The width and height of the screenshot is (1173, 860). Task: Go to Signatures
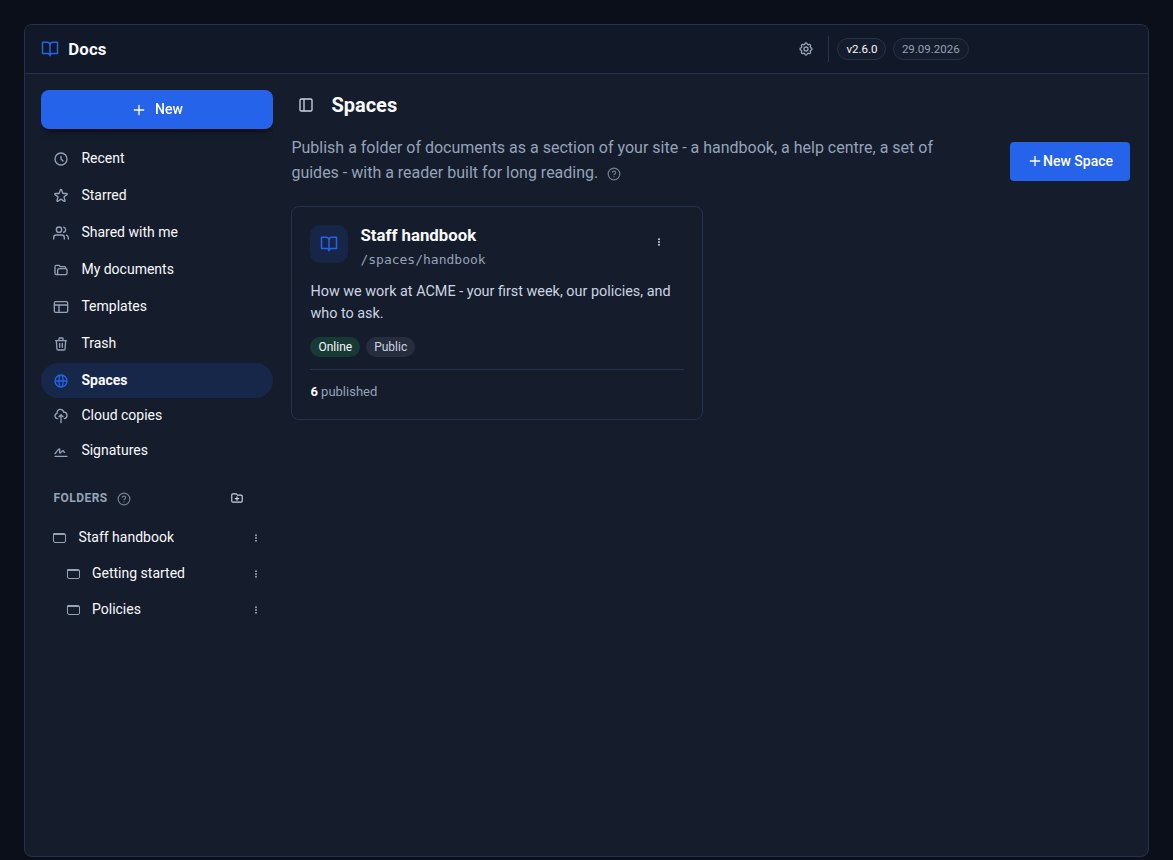click(157, 451)
